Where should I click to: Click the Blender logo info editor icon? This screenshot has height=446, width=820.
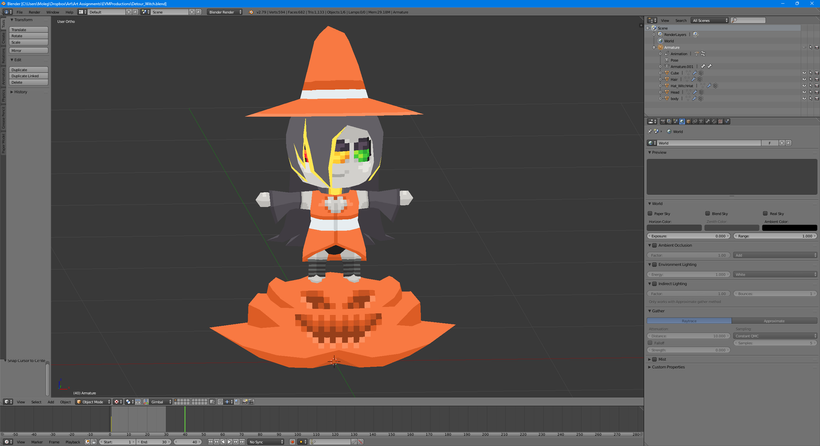(5, 12)
